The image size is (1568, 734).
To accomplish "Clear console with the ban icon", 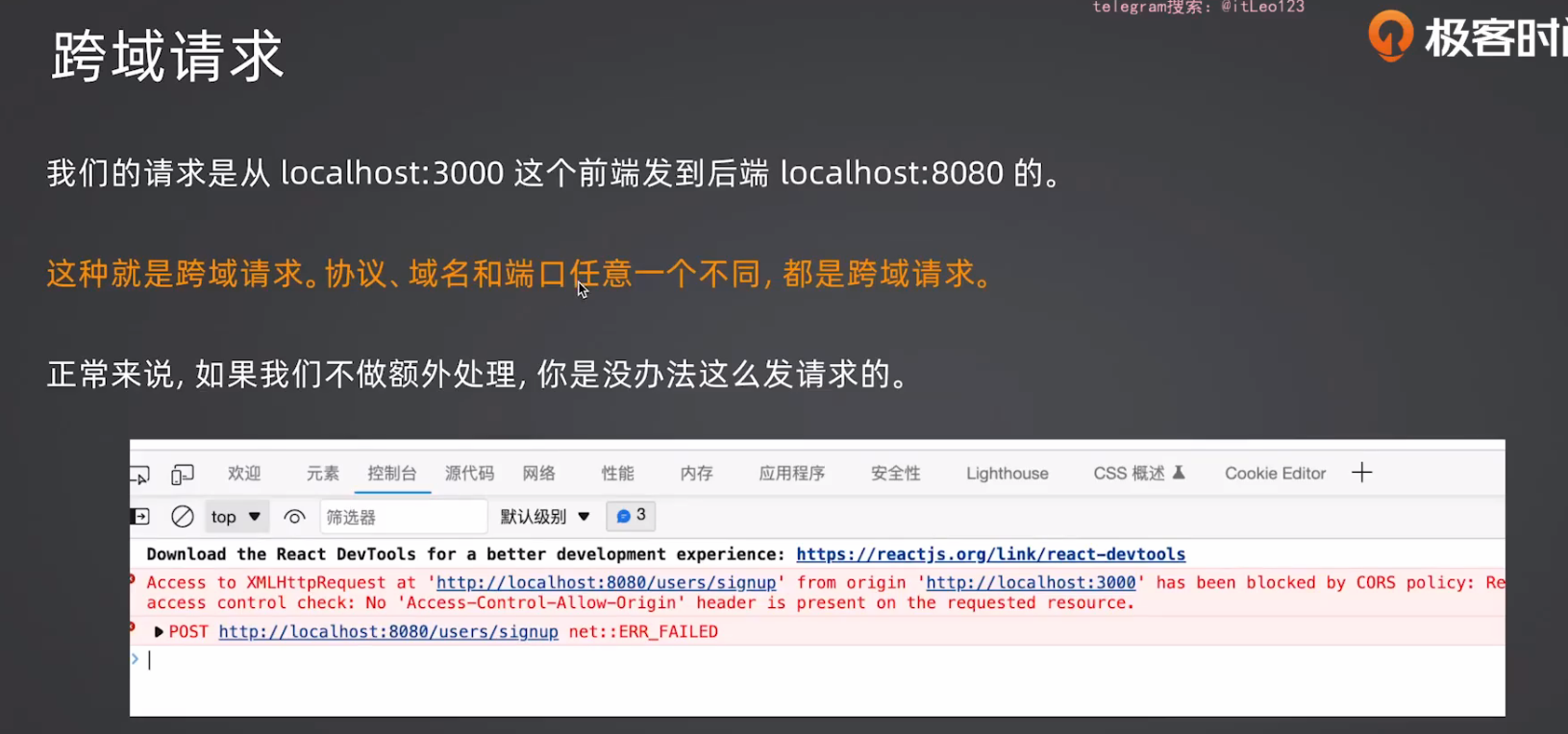I will coord(183,517).
